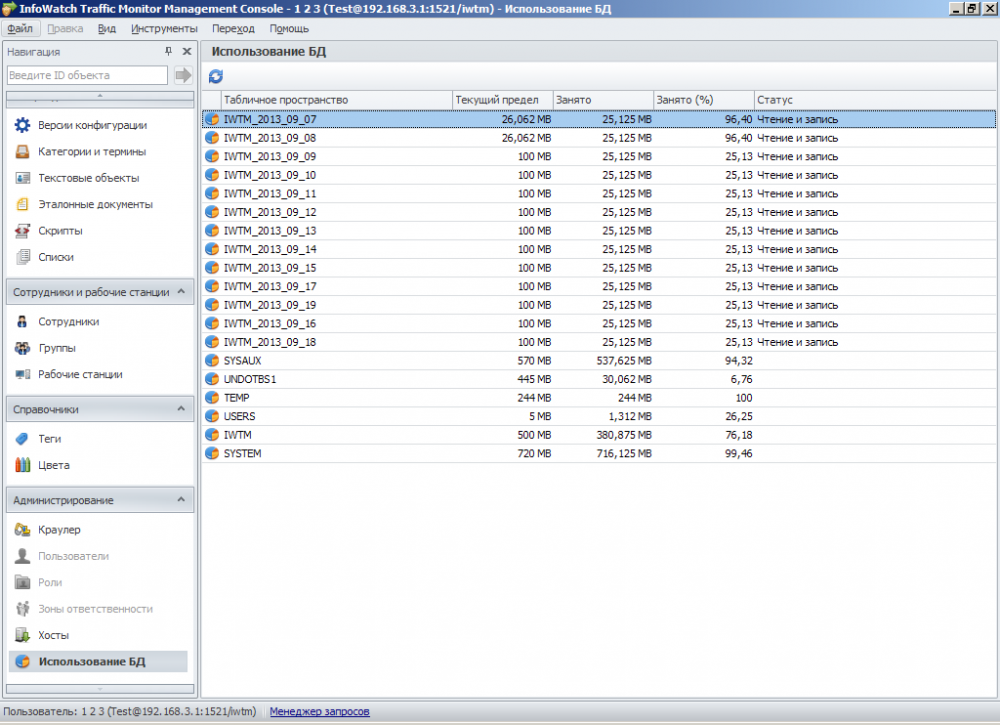Select row IWTM_2013_09_18

599,342
